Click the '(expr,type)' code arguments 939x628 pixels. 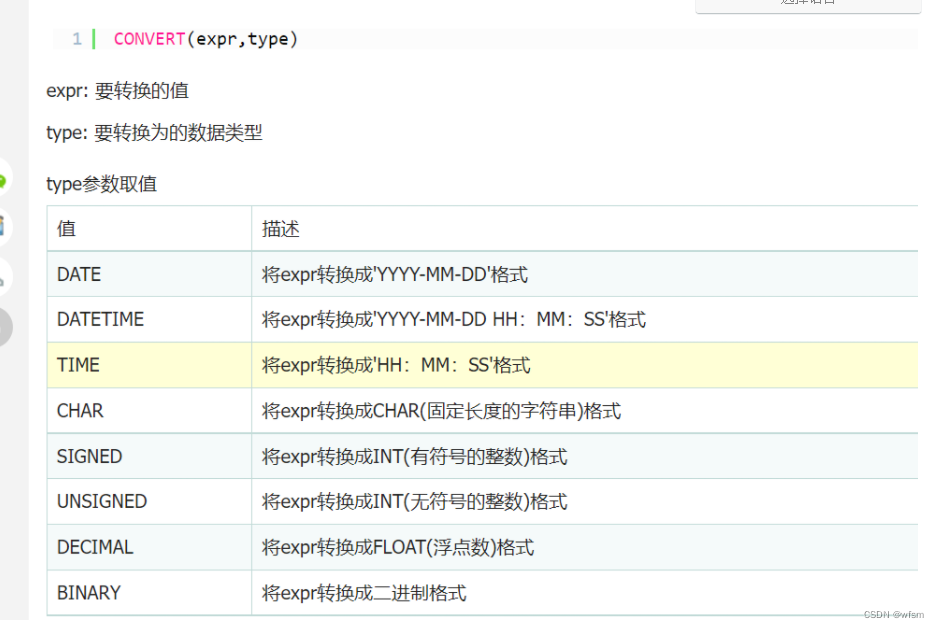pos(242,40)
